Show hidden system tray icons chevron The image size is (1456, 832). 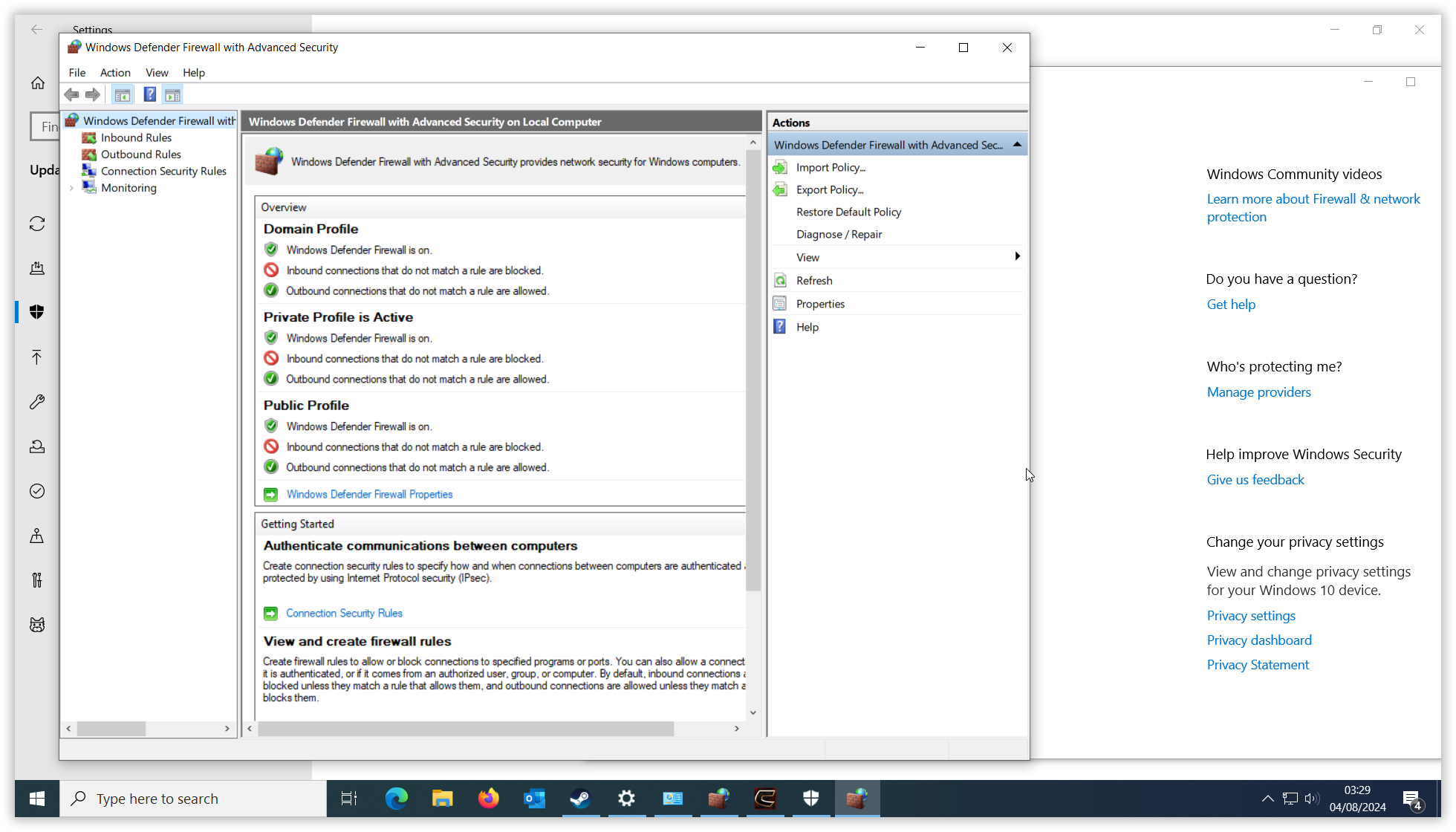[x=1267, y=799]
